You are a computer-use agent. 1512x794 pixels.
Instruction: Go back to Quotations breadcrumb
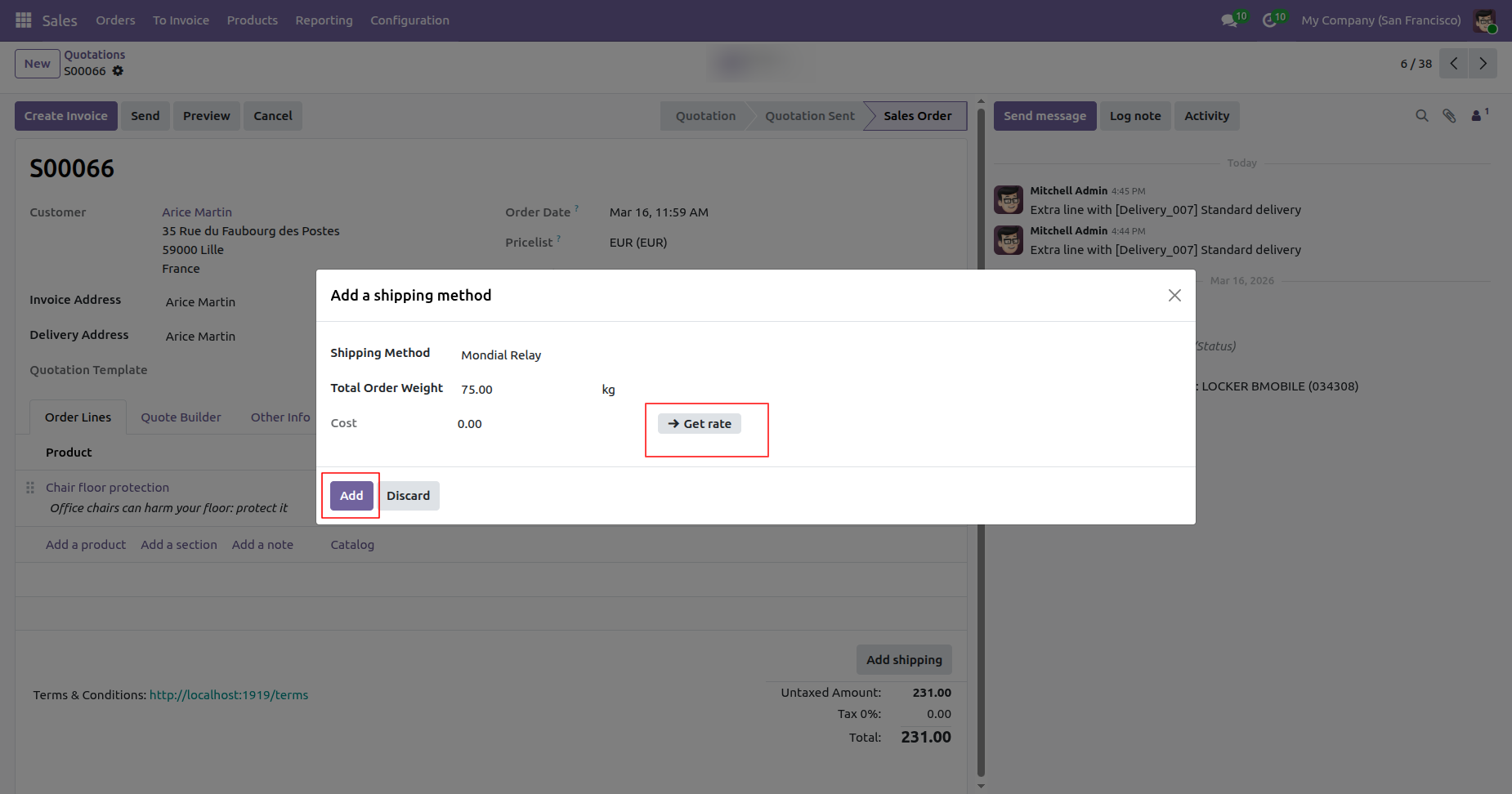point(95,55)
